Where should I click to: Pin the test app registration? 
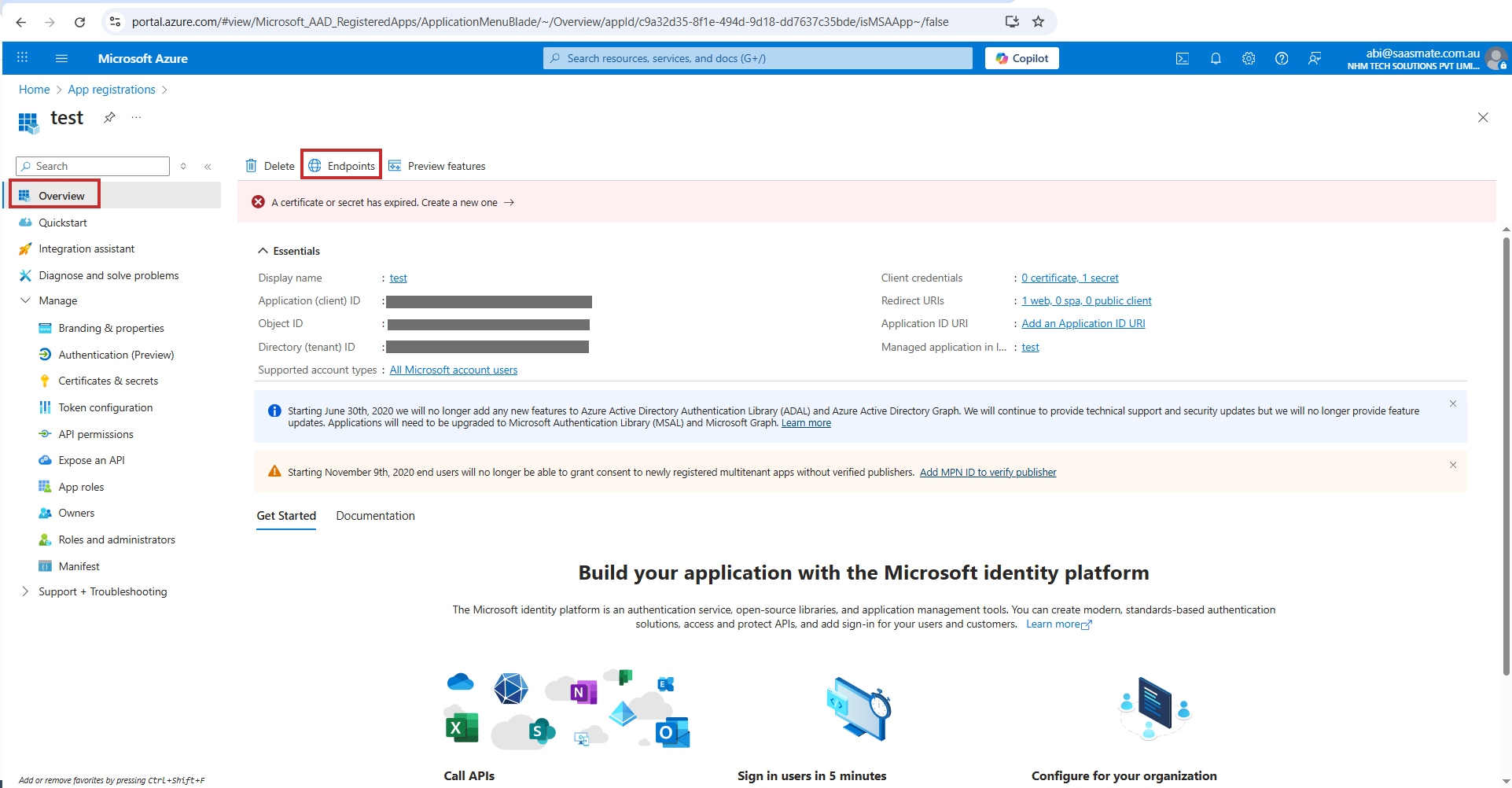[109, 117]
